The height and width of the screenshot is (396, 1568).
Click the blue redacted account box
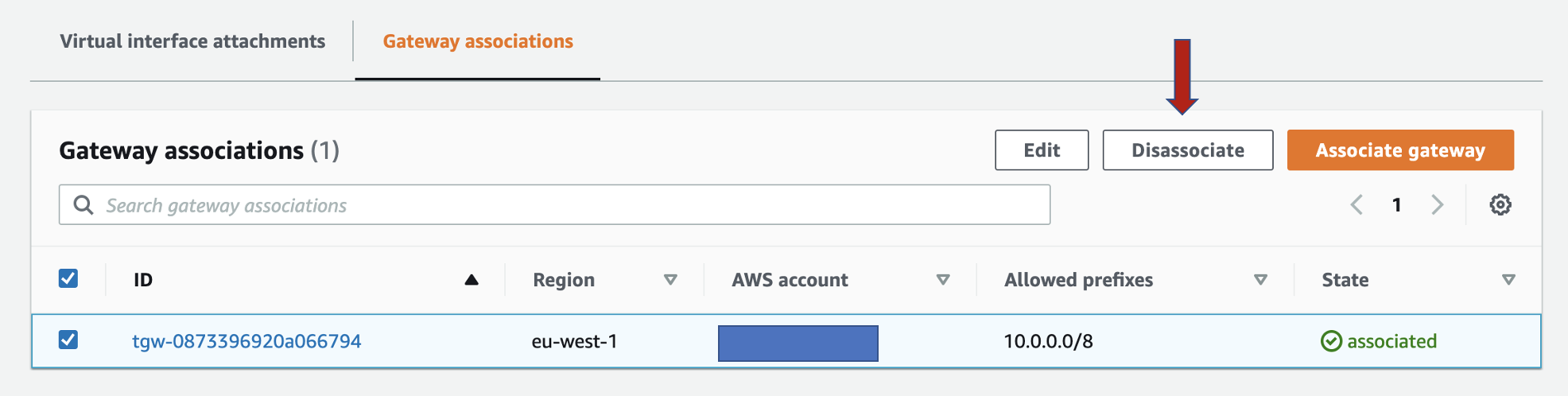tap(798, 344)
